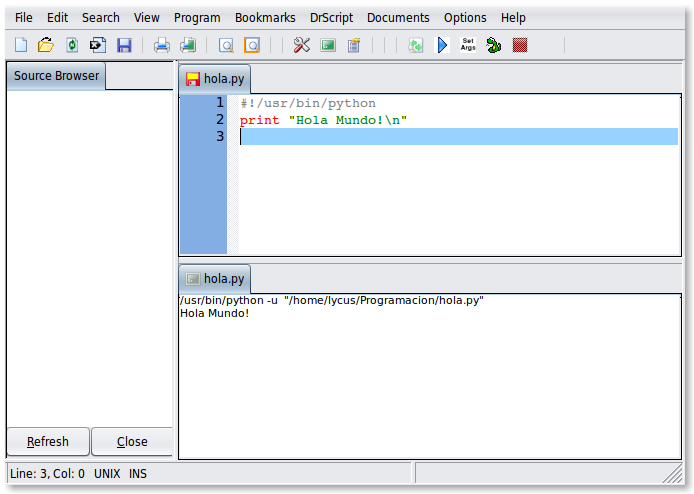
Task: Launch the Python interpreter snake icon
Action: (494, 45)
